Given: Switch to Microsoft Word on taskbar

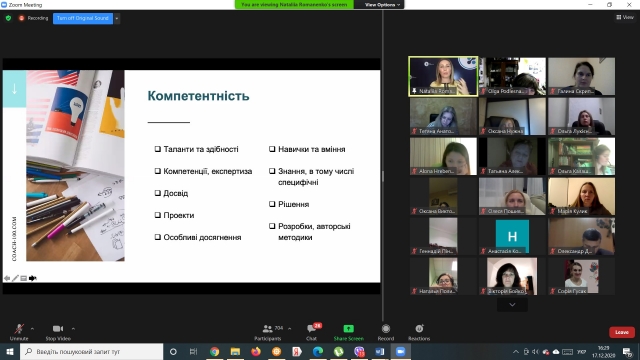Looking at the screenshot, I should point(380,351).
